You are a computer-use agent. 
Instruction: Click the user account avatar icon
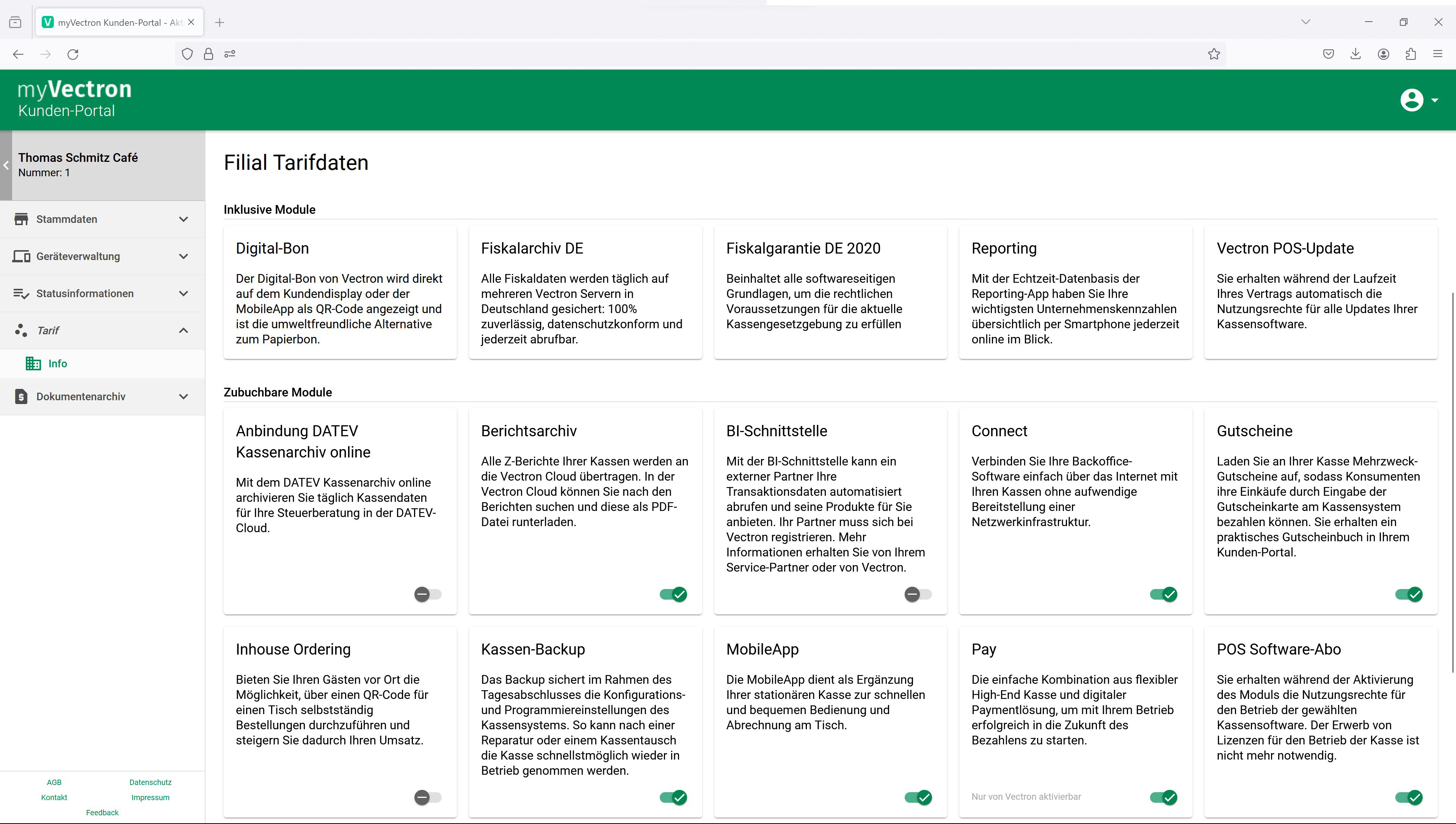pyautogui.click(x=1411, y=100)
